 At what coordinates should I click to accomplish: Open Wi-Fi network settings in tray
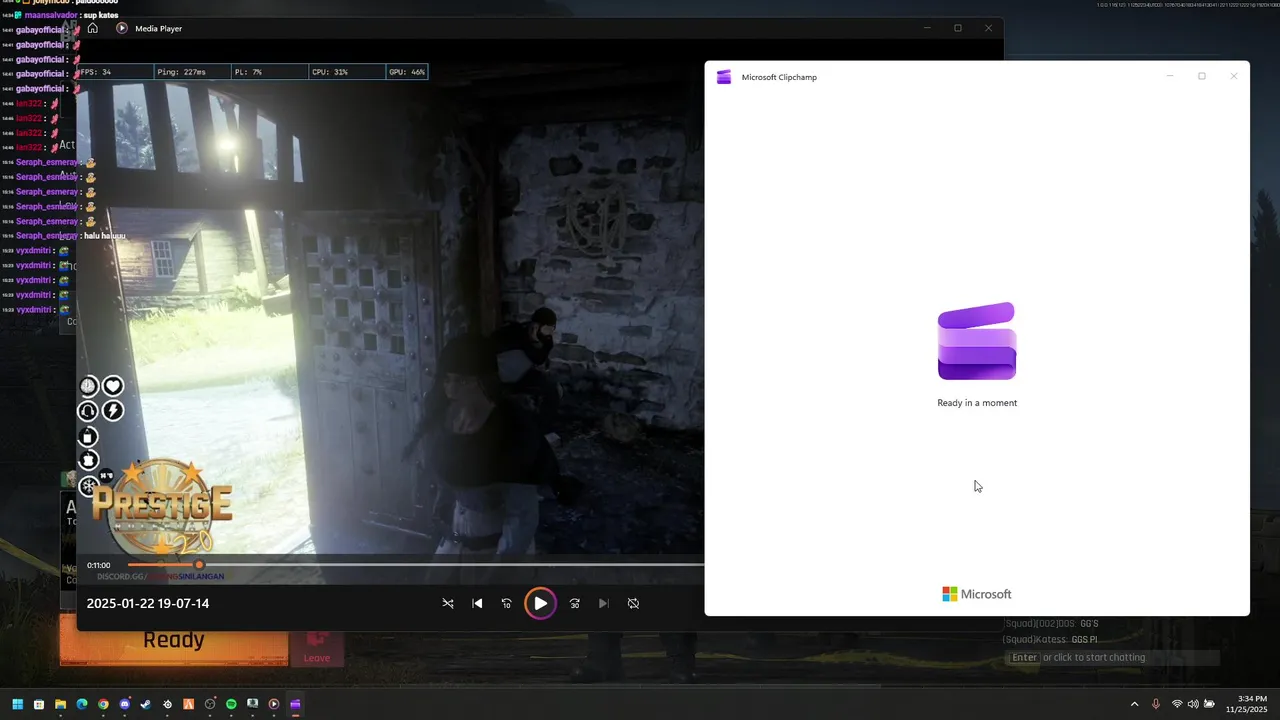point(1177,704)
